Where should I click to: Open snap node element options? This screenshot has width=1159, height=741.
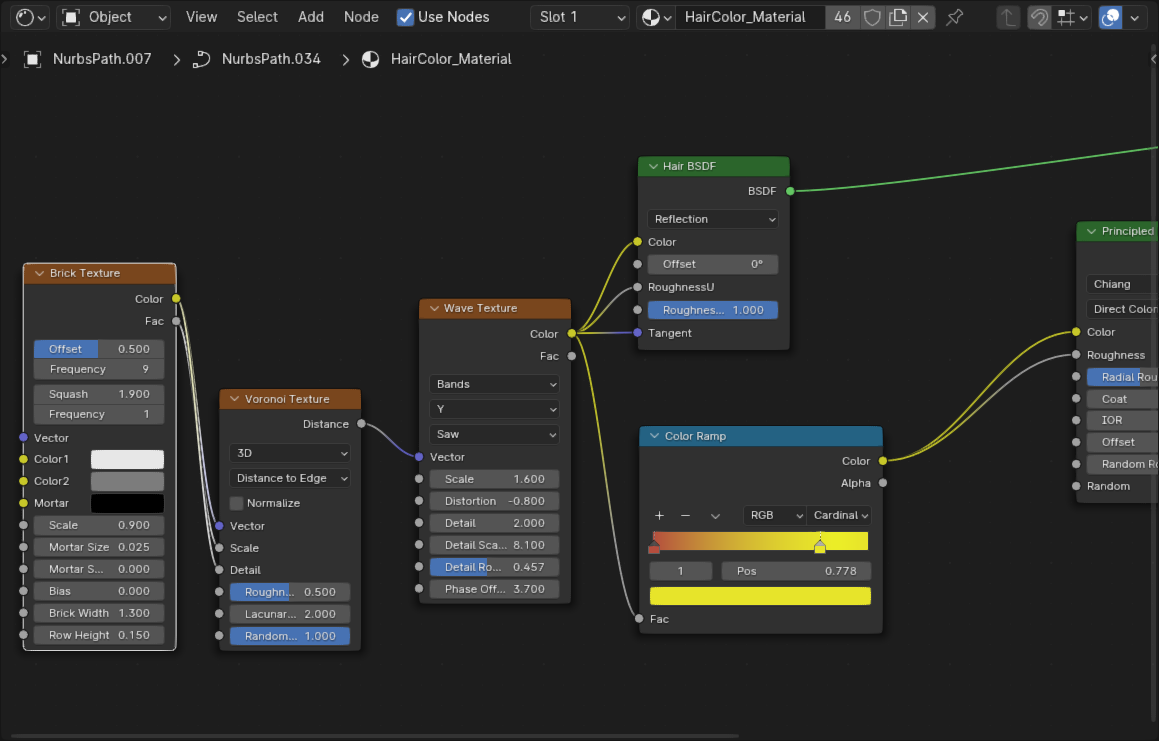tap(1073, 17)
